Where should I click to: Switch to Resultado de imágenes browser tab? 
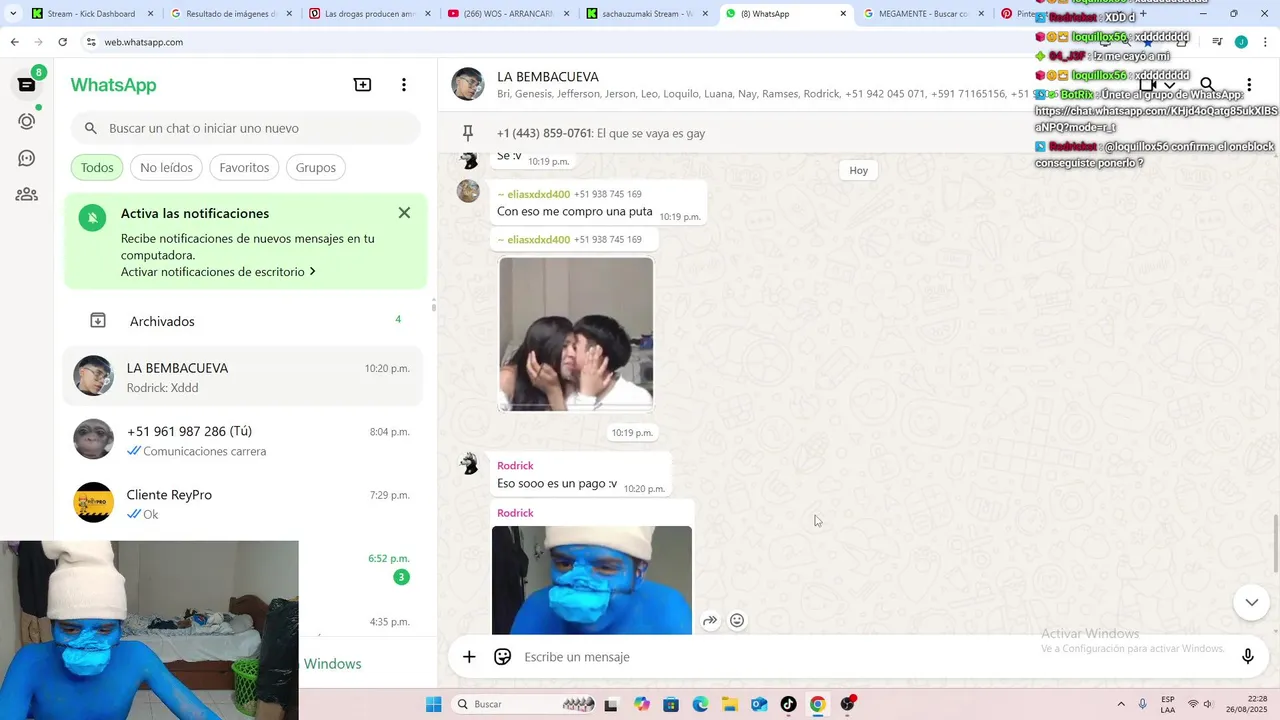click(230, 14)
